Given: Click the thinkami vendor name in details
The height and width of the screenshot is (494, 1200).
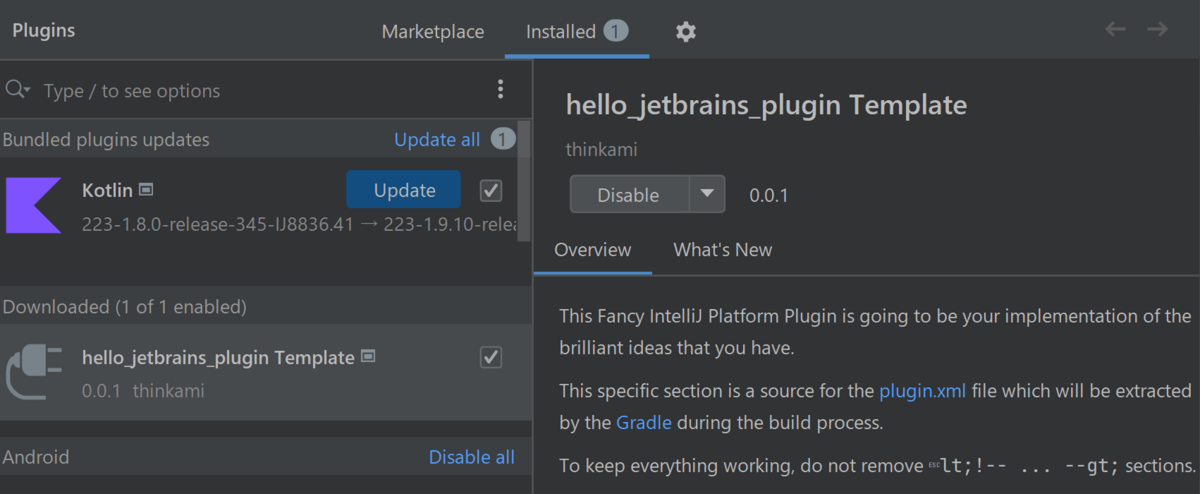Looking at the screenshot, I should pos(602,150).
